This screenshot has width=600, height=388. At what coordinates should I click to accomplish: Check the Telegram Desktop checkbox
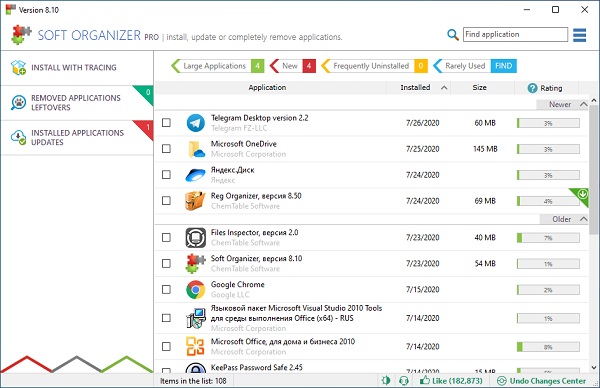166,122
